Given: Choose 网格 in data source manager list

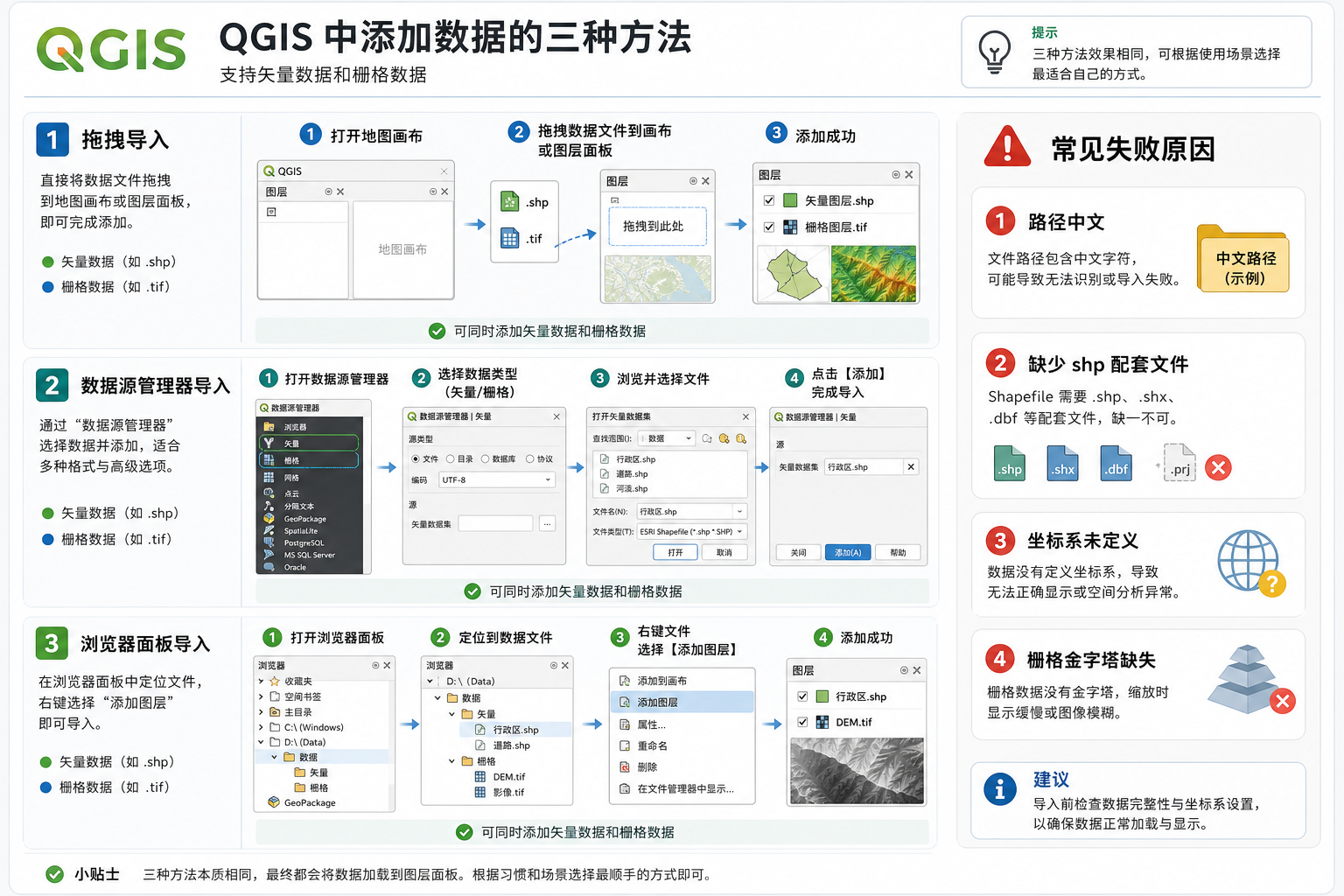Looking at the screenshot, I should pos(308,478).
